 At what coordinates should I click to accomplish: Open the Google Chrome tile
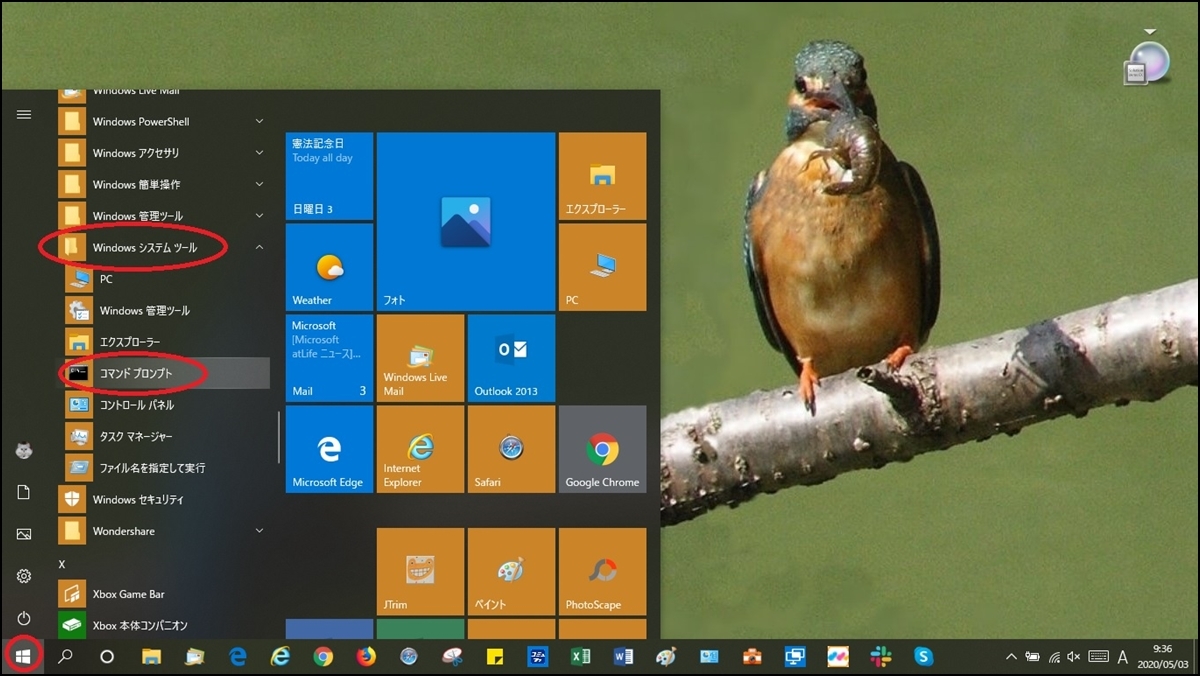tap(602, 449)
